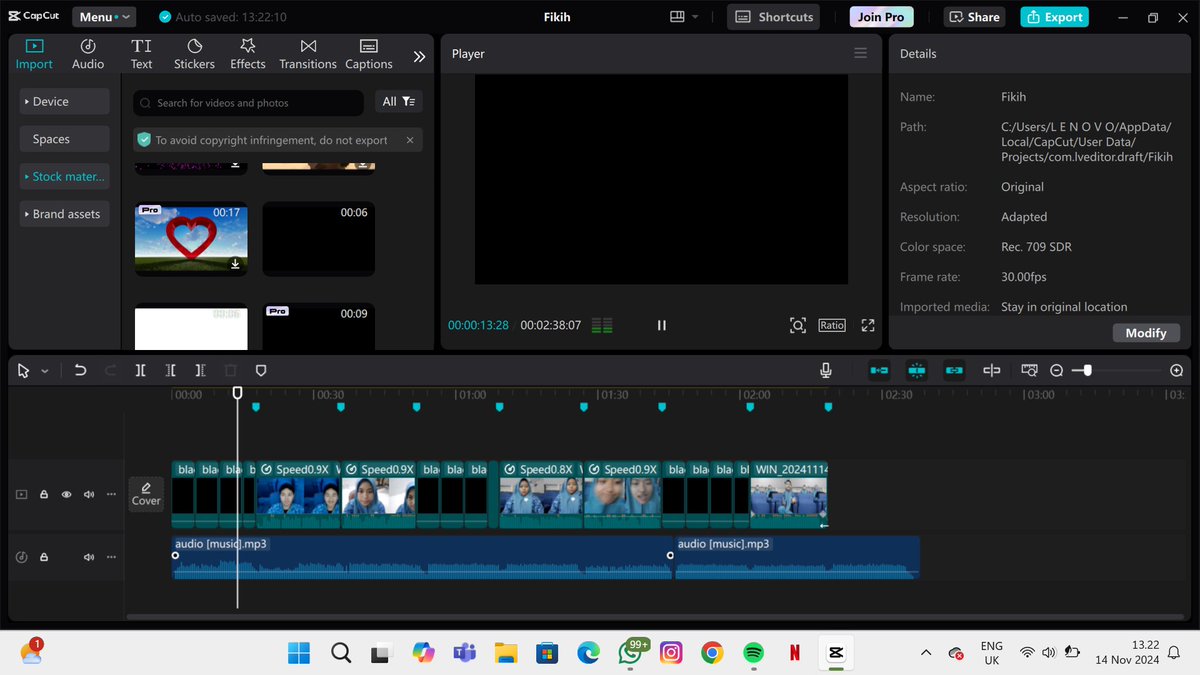Toggle auto snapping in the timeline
Image resolution: width=1200 pixels, height=675 pixels.
point(917,370)
